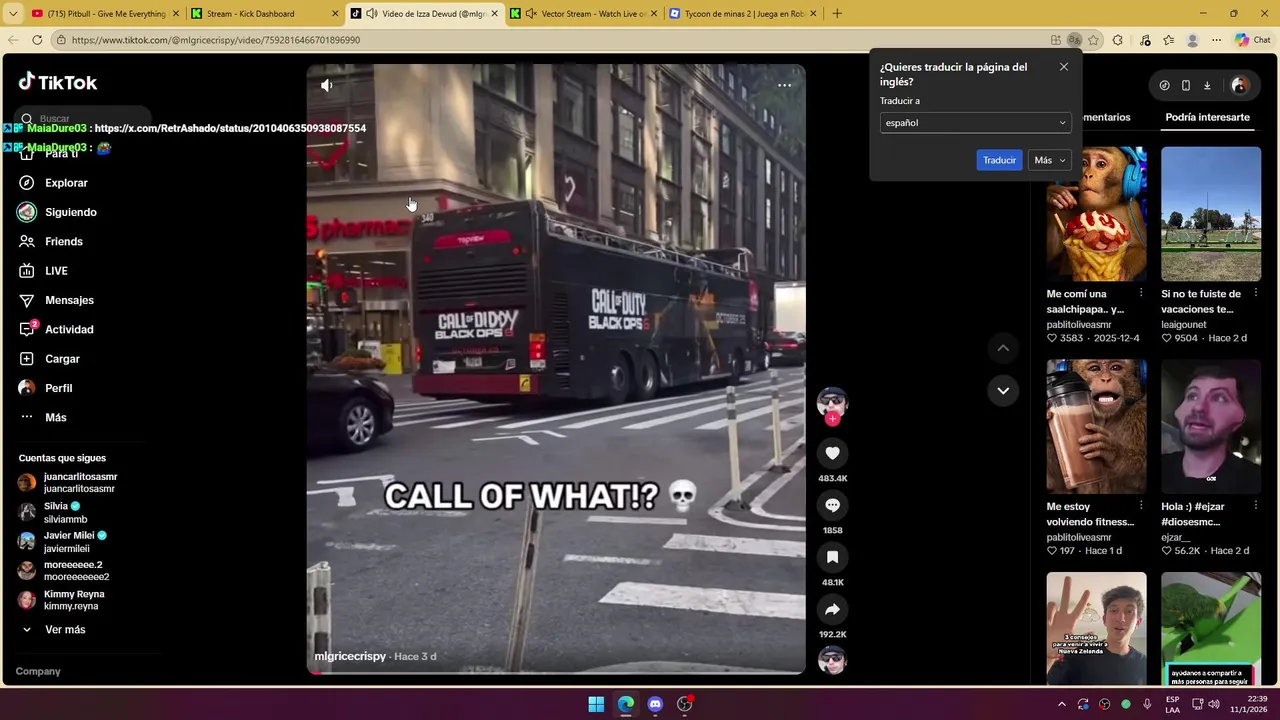The image size is (1280, 720).
Task: Open the 'Si no te fuiste de vacaciones' thumbnail
Action: 1211,214
